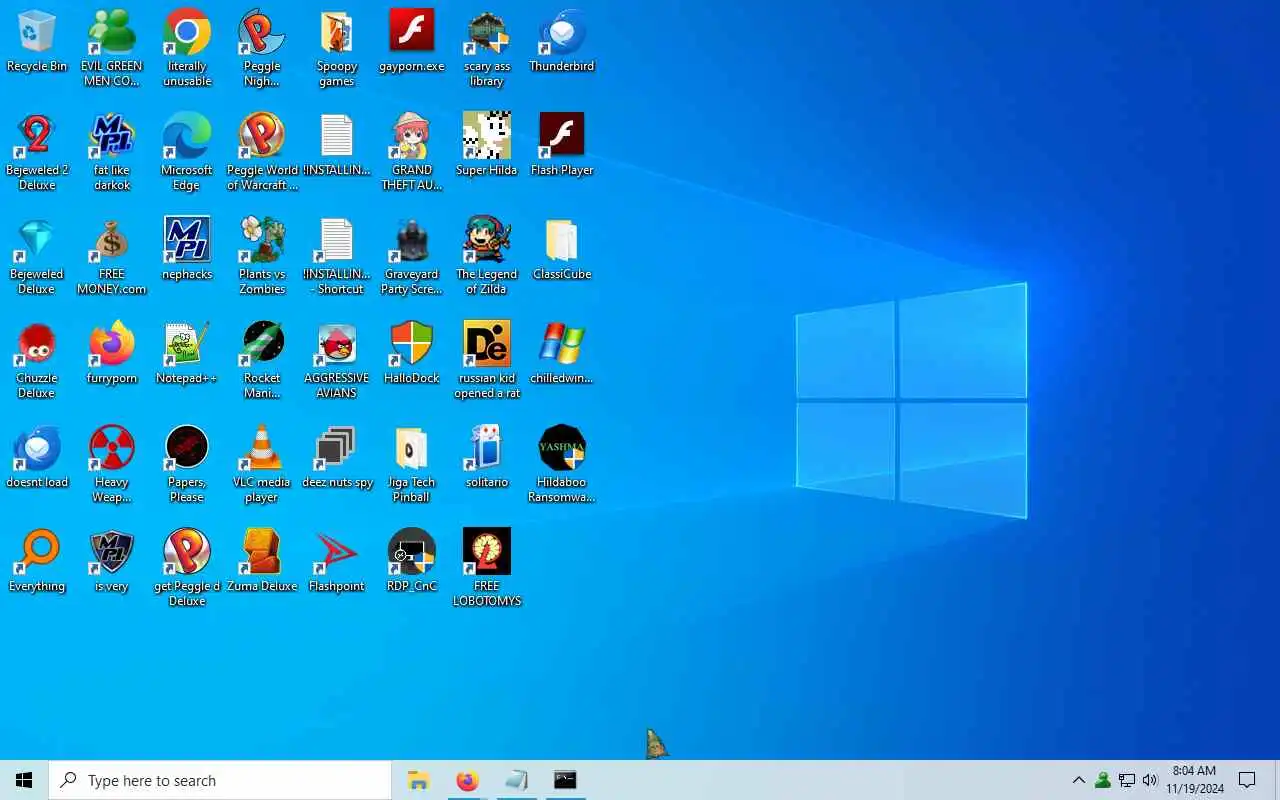Switch to the notepad app on taskbar
Image resolution: width=1280 pixels, height=800 pixels.
click(516, 780)
